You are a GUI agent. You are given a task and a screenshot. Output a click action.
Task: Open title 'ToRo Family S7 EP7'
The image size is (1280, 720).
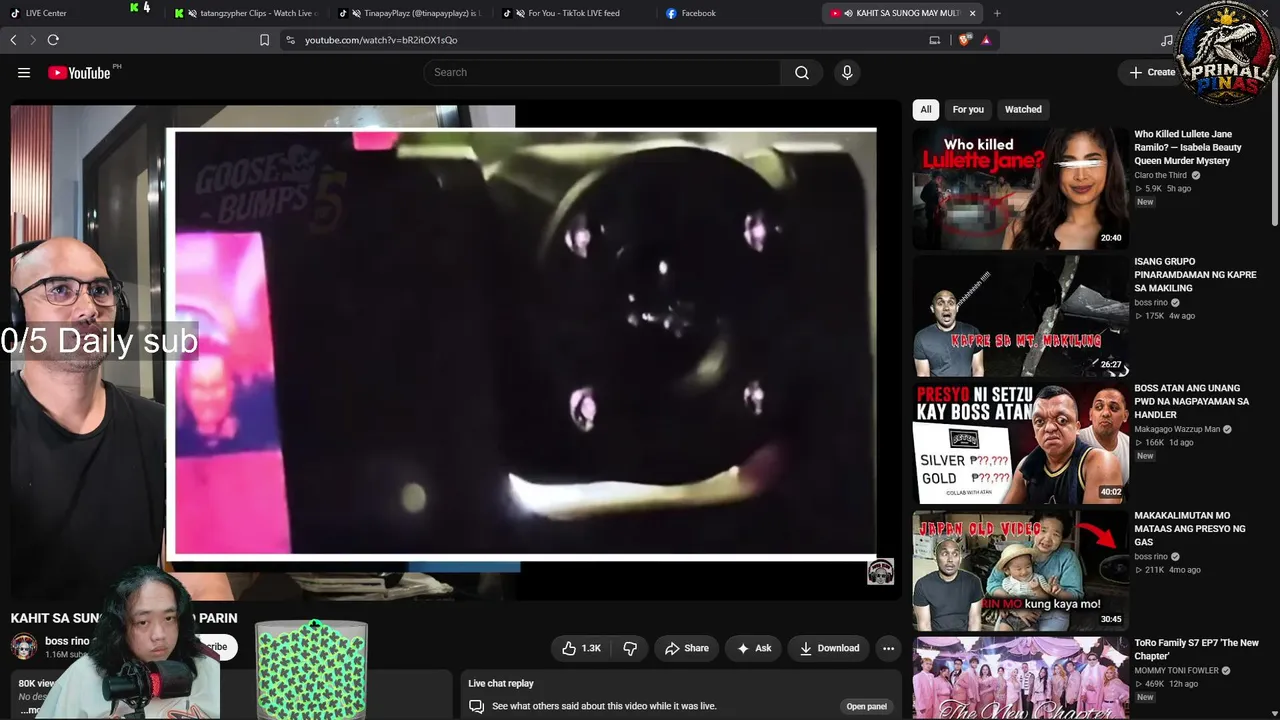(x=1196, y=649)
